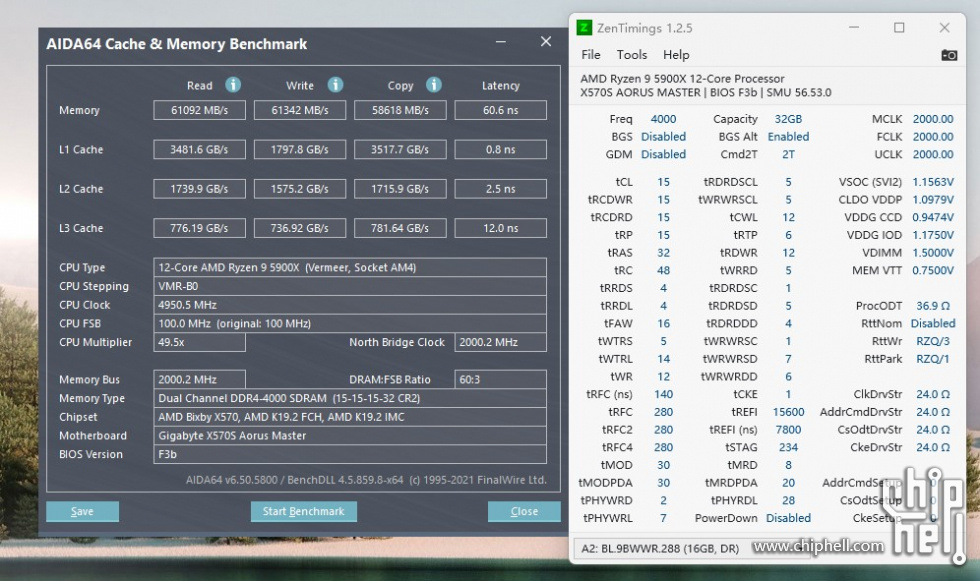Click Cmd2T value 2T
Image resolution: width=980 pixels, height=581 pixels.
tap(788, 154)
